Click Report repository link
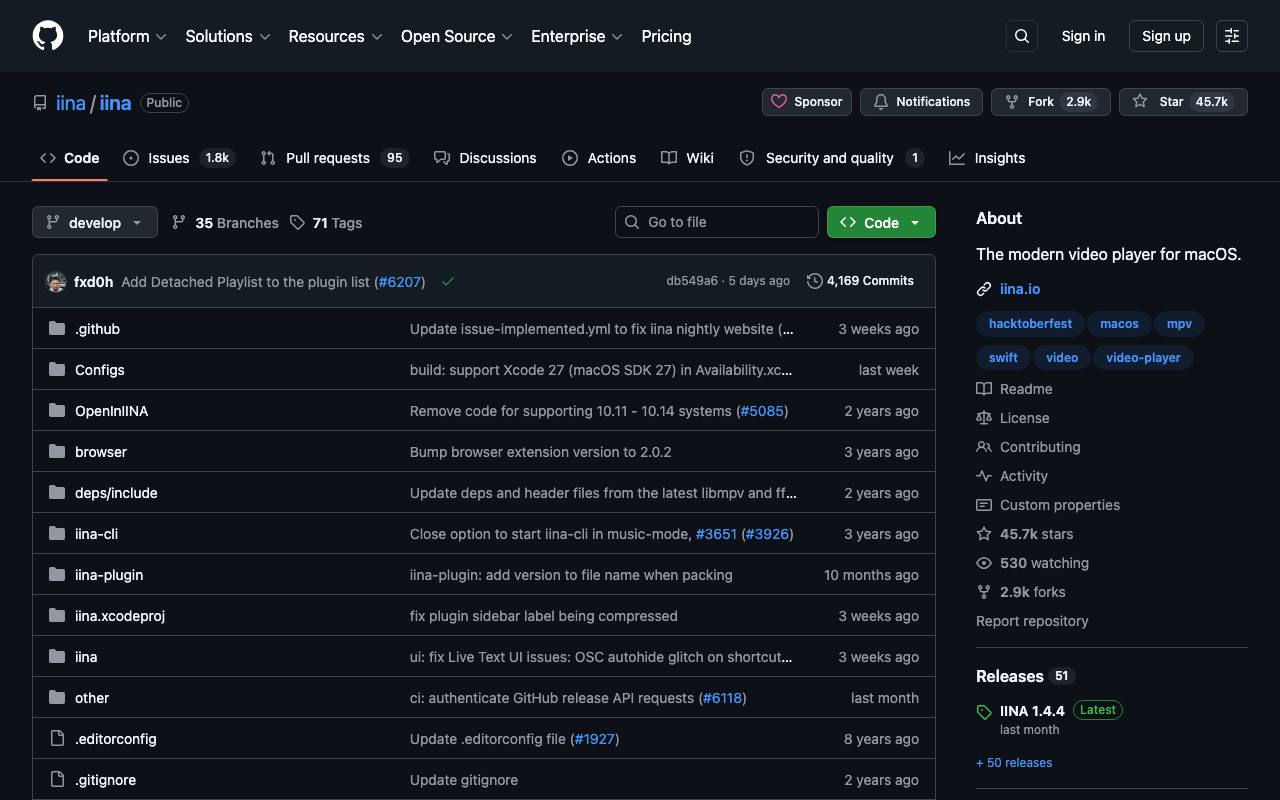1280x800 pixels. pyautogui.click(x=1032, y=621)
